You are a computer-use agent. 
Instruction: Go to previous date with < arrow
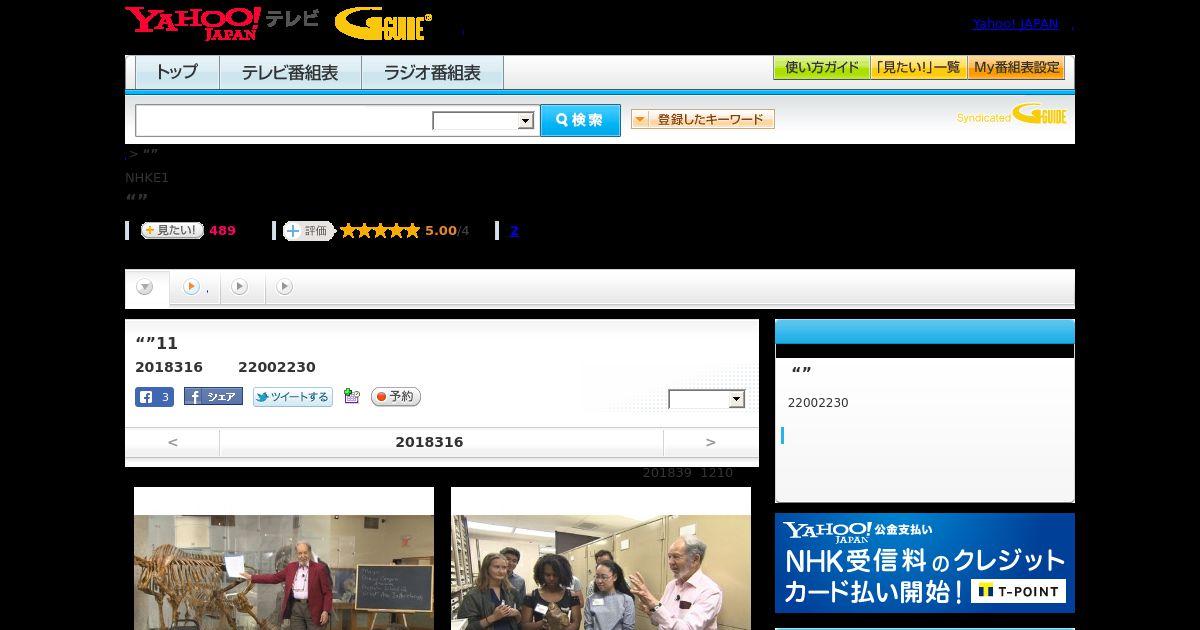[x=172, y=442]
